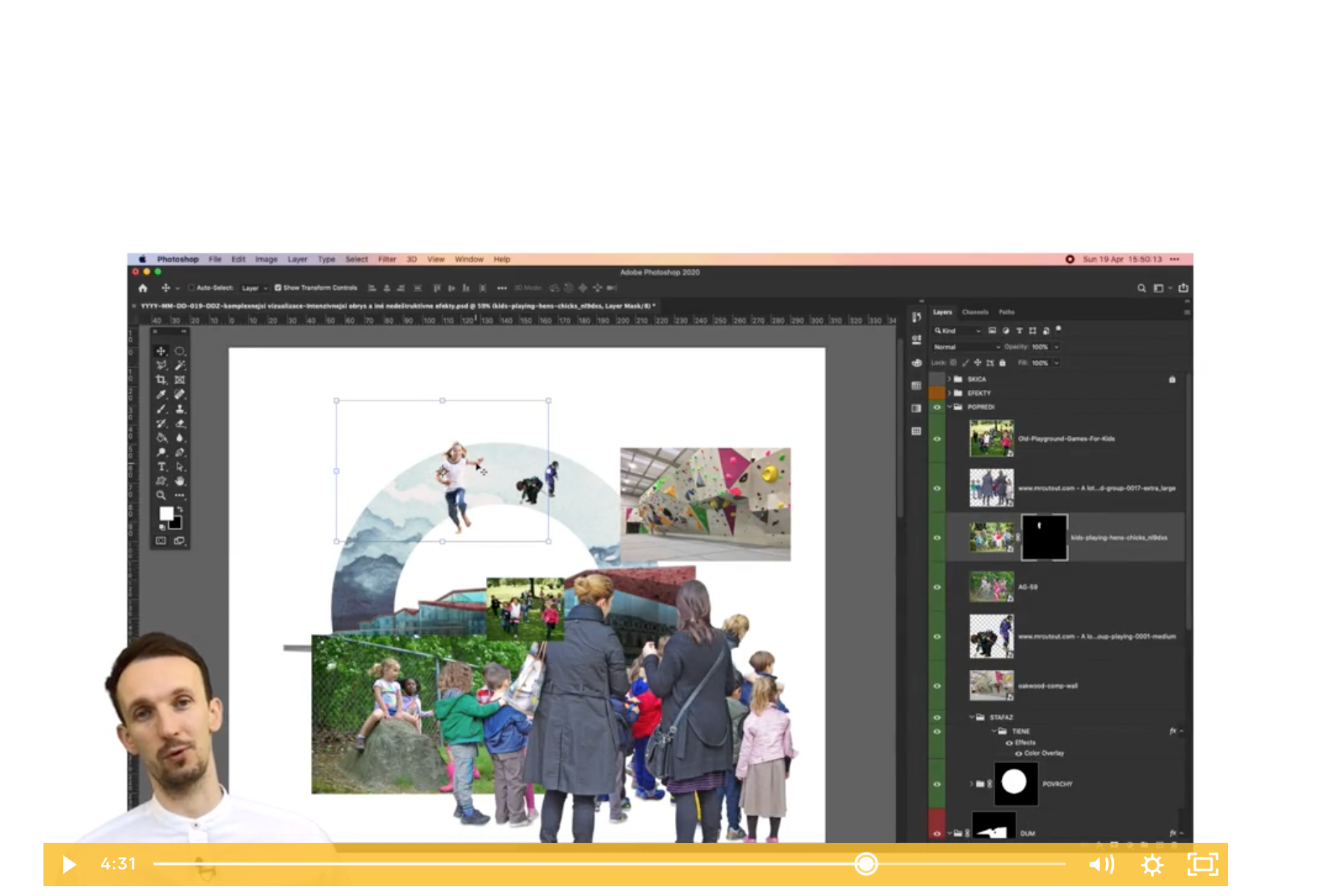Click the white foreground color swatch
Image resolution: width=1319 pixels, height=896 pixels.
click(166, 513)
